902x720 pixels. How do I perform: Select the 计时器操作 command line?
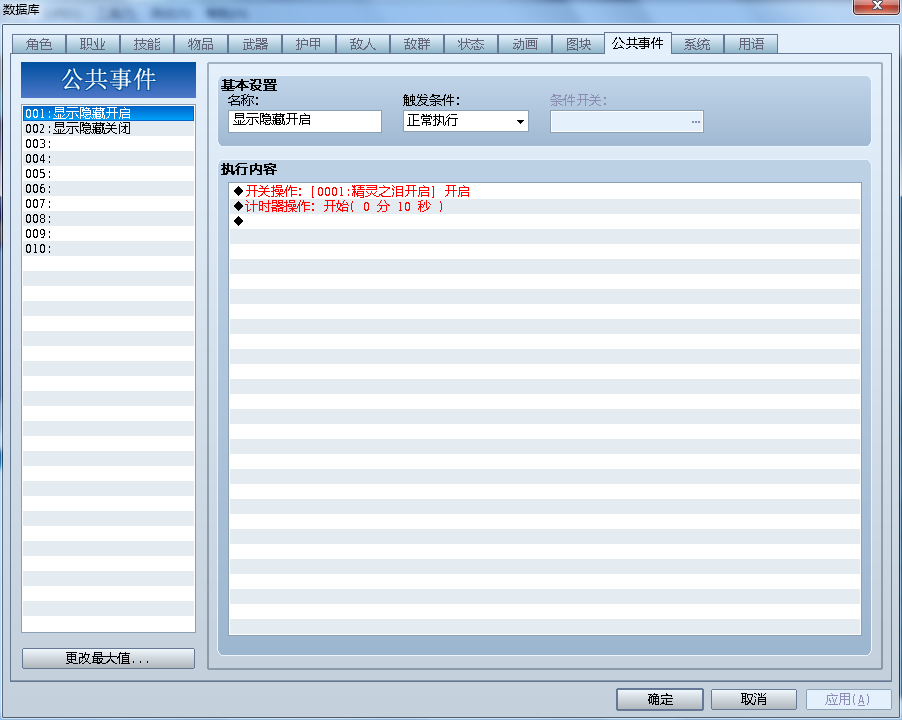pyautogui.click(x=545, y=206)
